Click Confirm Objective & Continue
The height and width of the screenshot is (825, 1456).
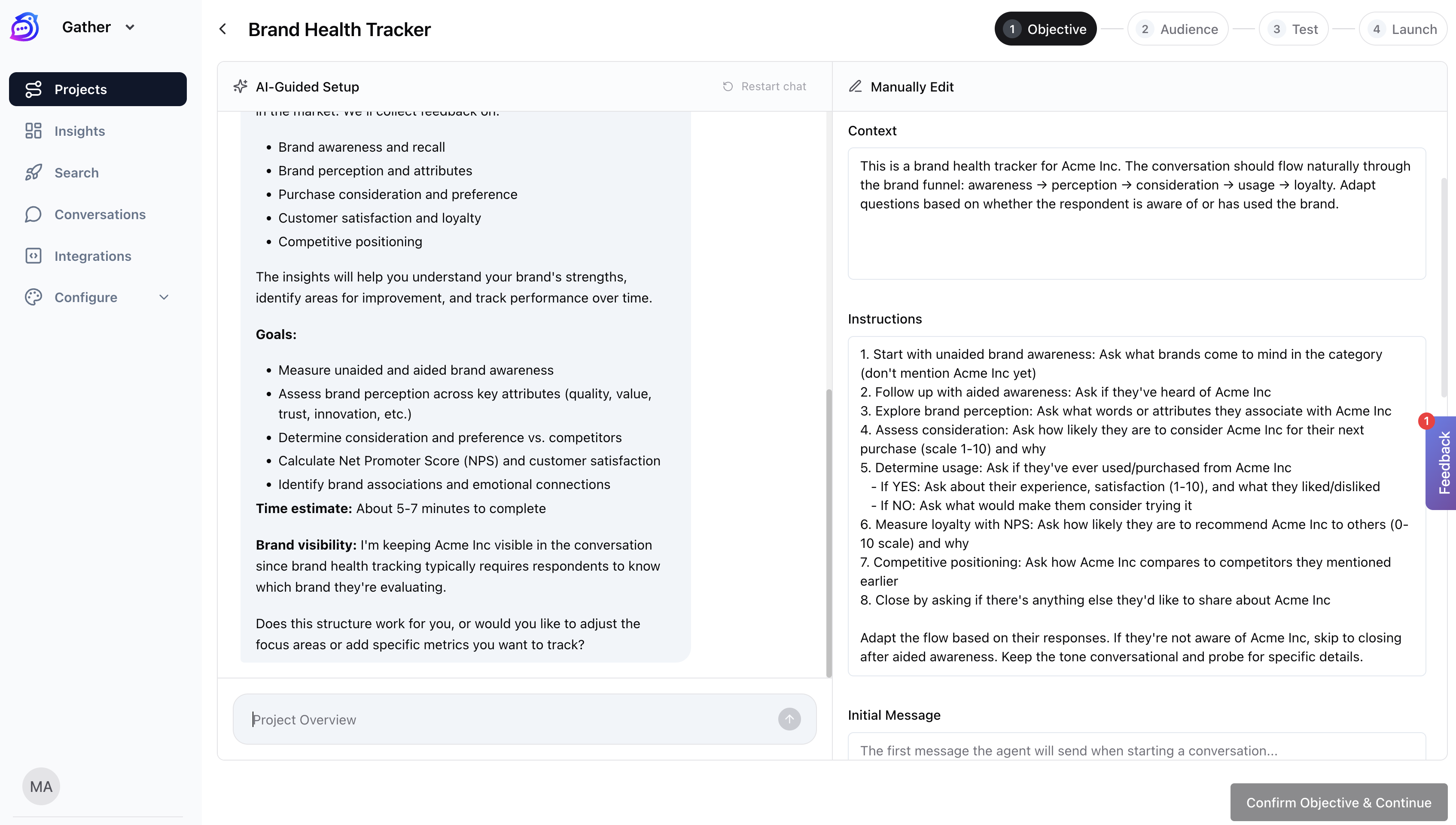(1338, 802)
